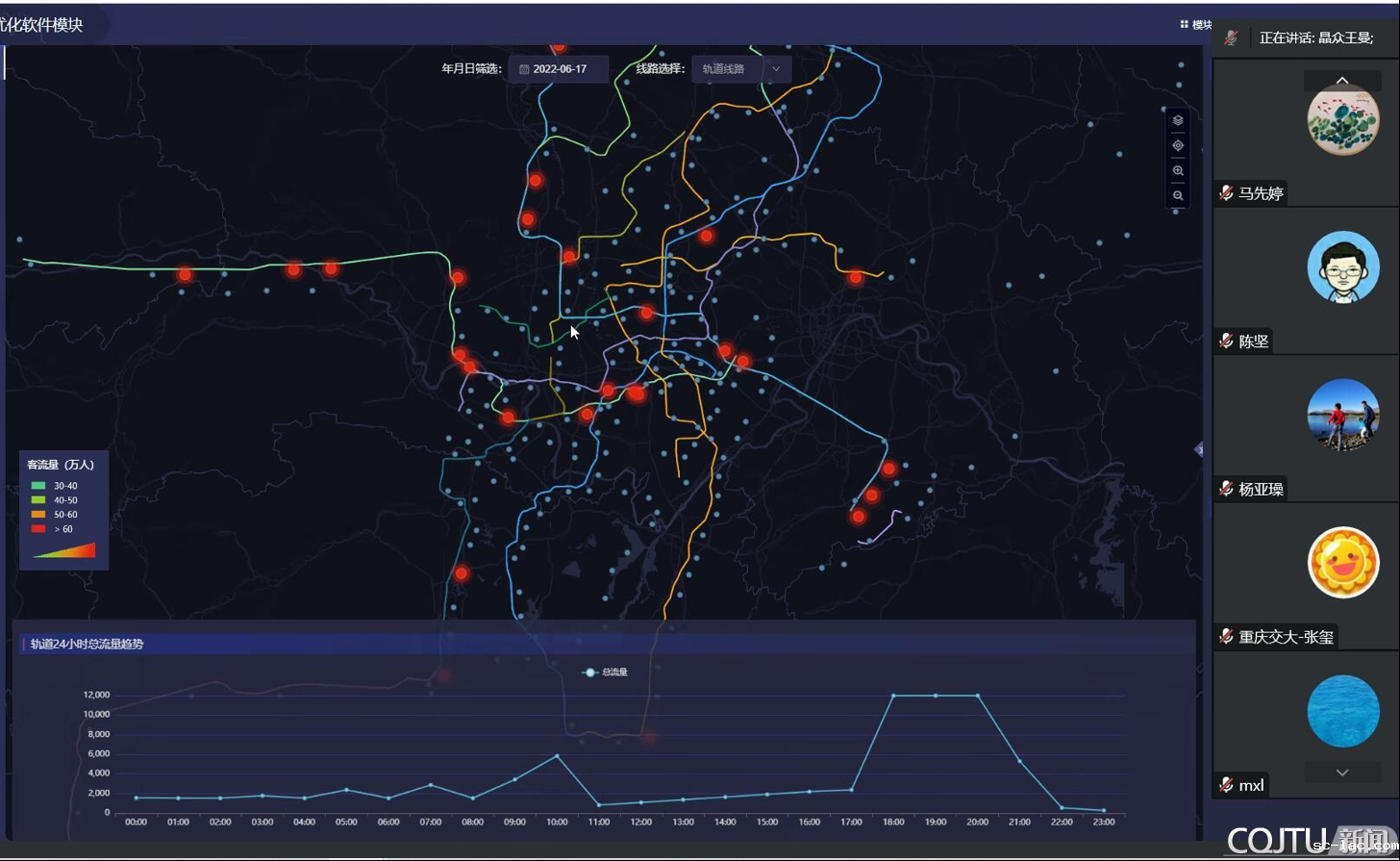Open the 轨道线路 line selection dropdown
Viewport: 1400px width, 861px height.
click(741, 69)
